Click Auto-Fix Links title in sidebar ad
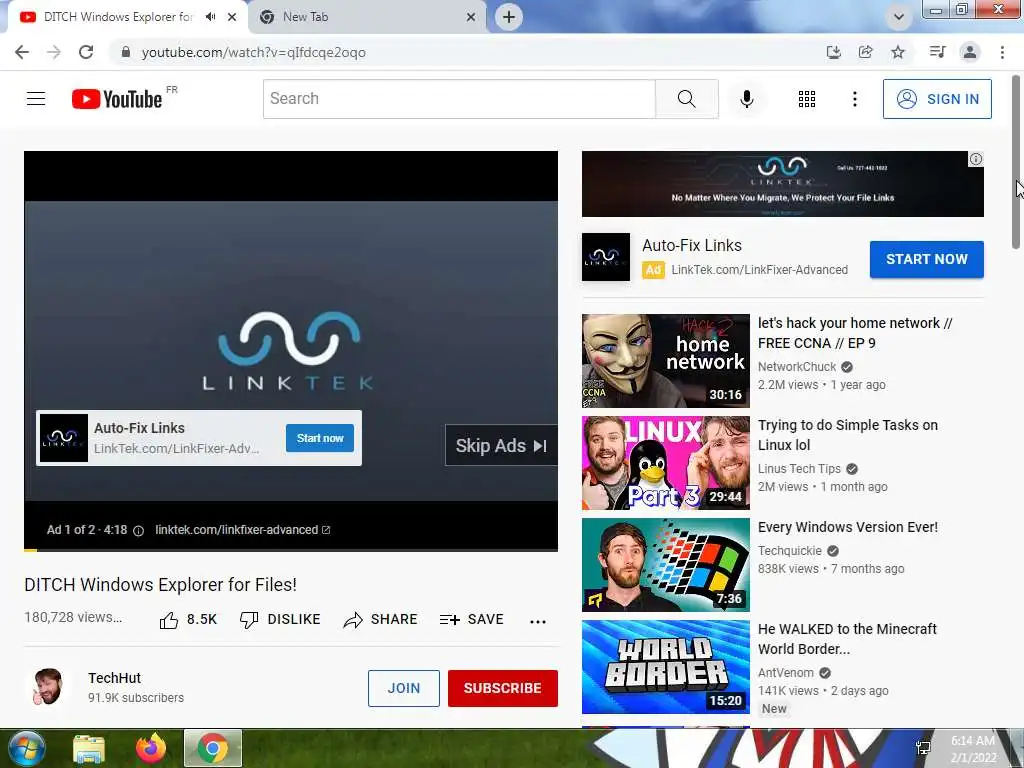 692,246
